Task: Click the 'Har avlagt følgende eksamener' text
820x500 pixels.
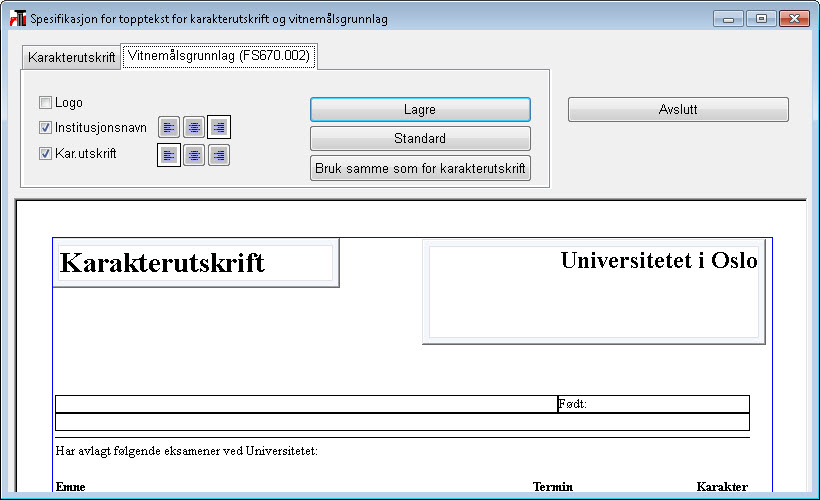Action: click(187, 451)
